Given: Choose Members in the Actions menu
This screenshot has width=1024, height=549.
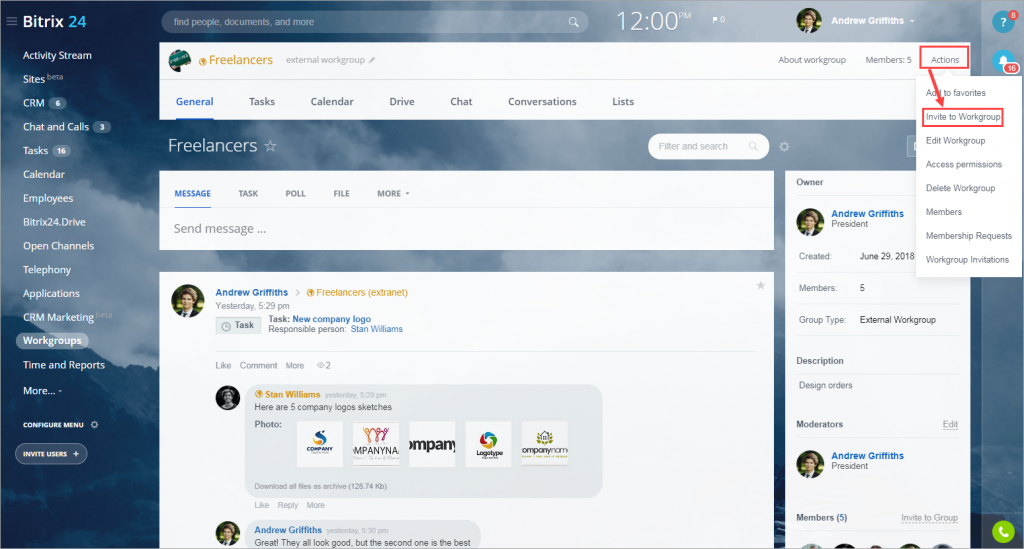Looking at the screenshot, I should (x=943, y=212).
